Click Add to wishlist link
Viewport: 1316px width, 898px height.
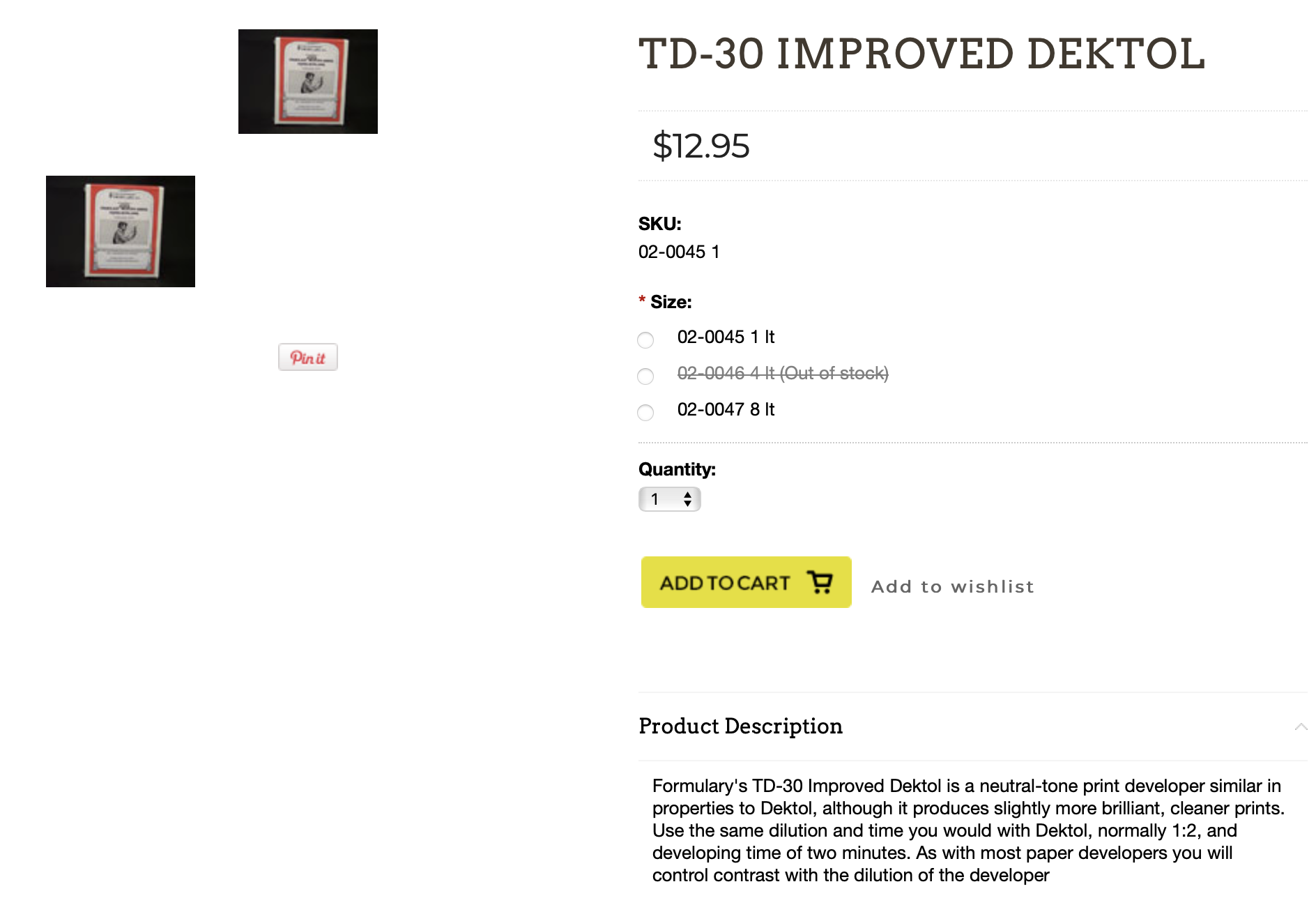point(952,586)
